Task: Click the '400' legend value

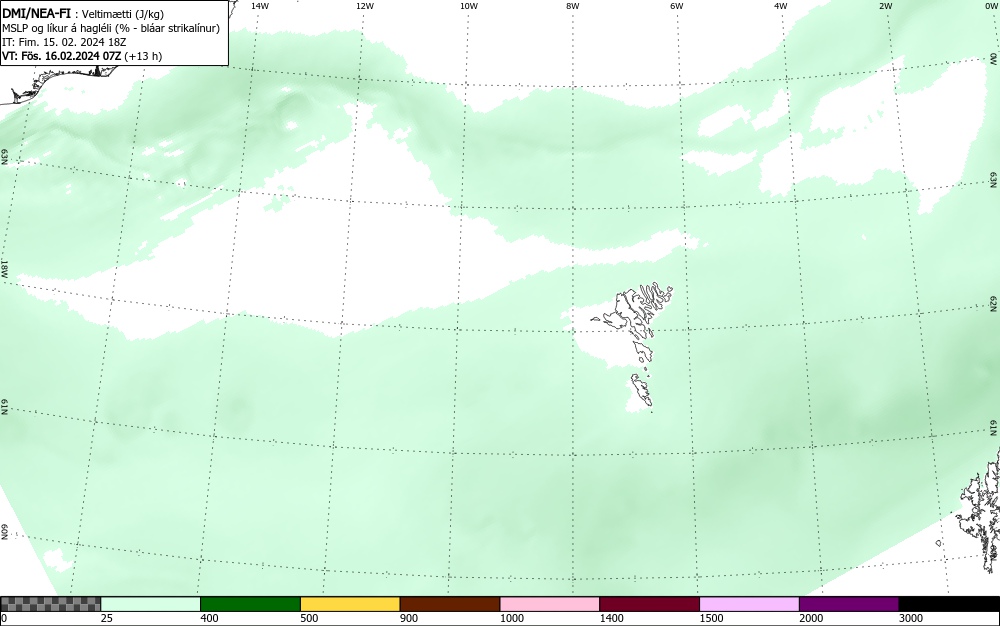Action: [x=209, y=618]
